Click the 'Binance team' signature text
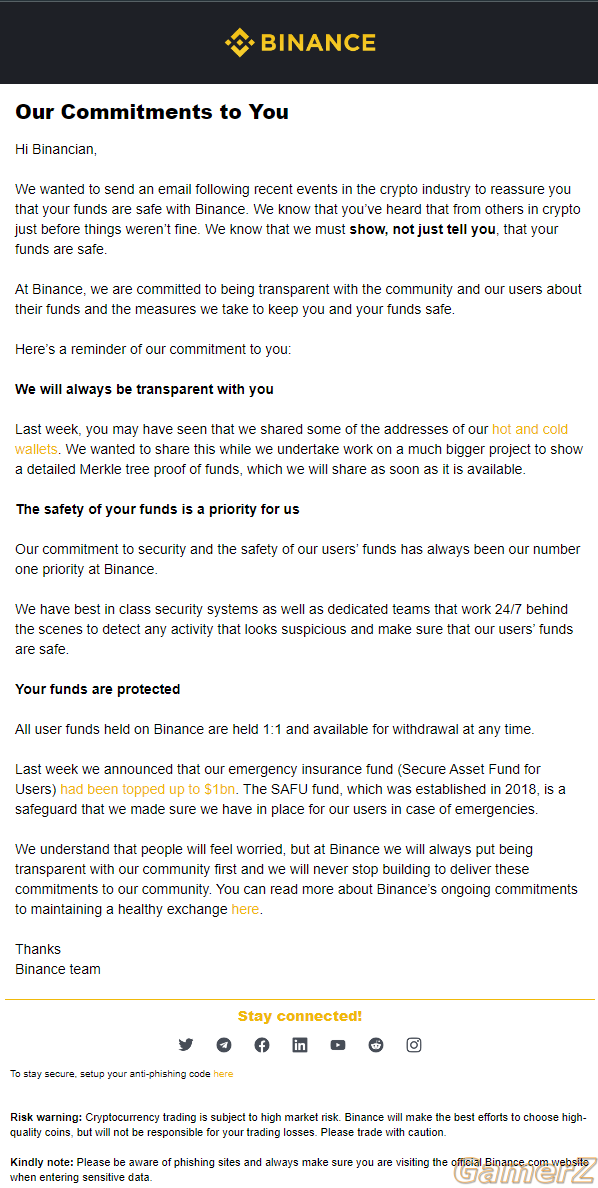The height and width of the screenshot is (1188, 598). click(x=58, y=969)
